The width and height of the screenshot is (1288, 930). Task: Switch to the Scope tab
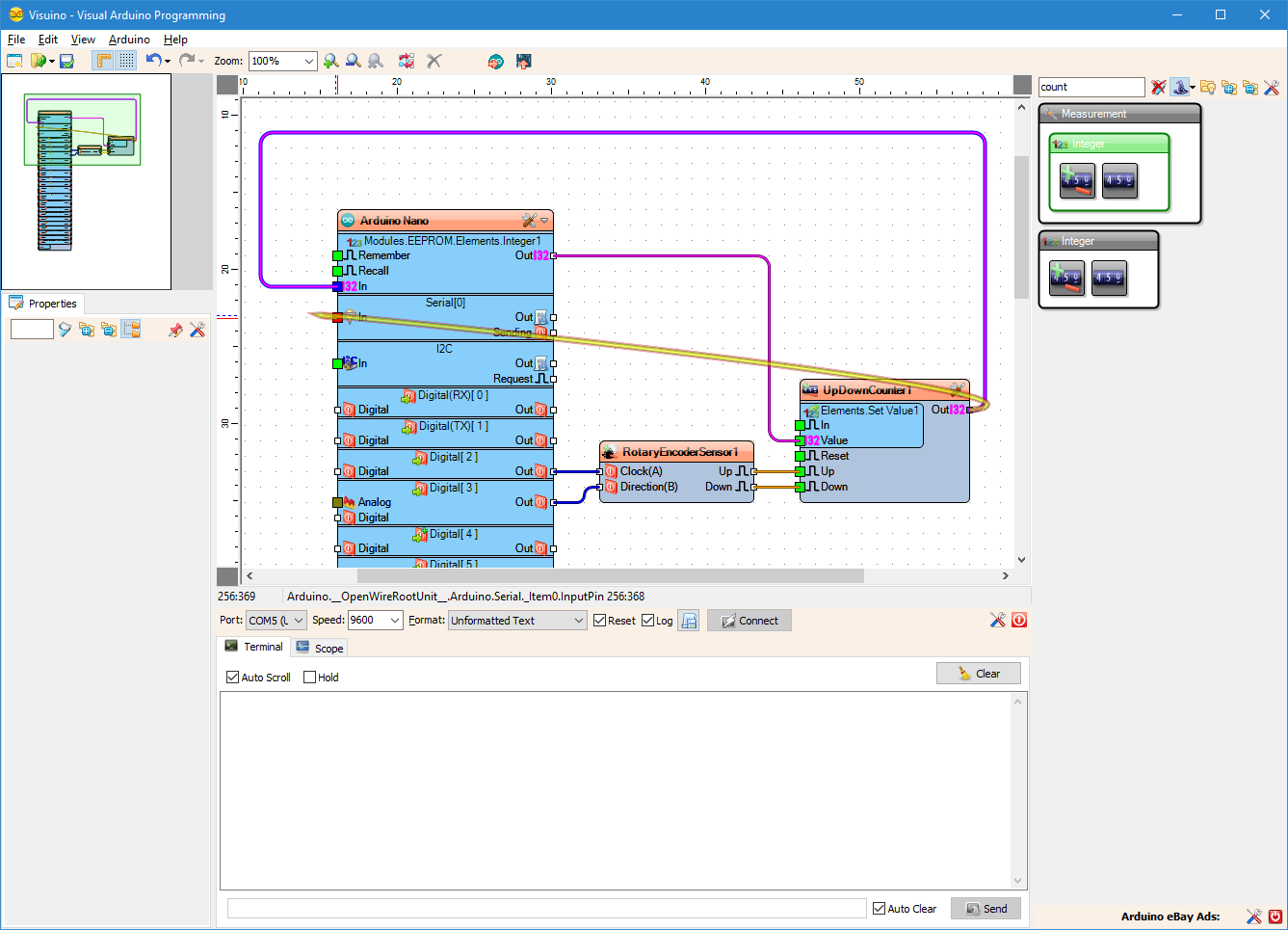[x=320, y=648]
